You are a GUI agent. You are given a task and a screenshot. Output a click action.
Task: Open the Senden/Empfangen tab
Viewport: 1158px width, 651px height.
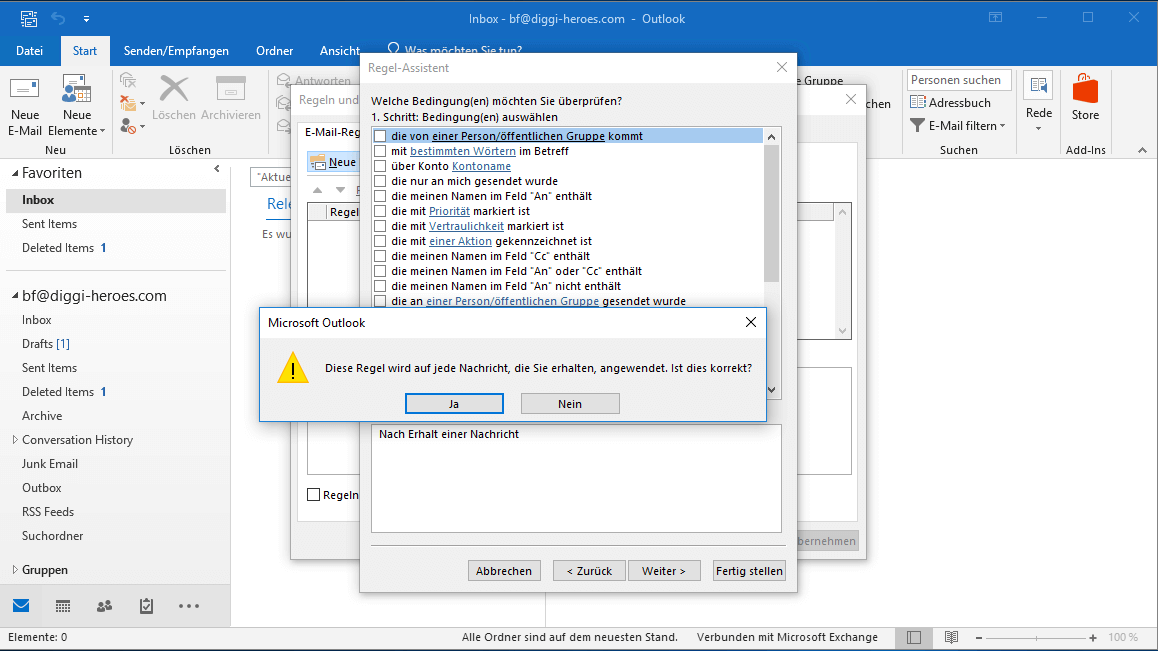click(x=176, y=51)
